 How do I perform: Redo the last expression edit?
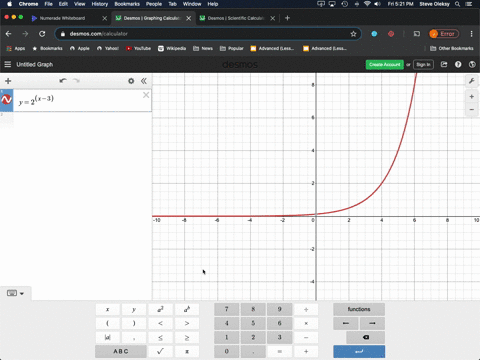tap(76, 81)
